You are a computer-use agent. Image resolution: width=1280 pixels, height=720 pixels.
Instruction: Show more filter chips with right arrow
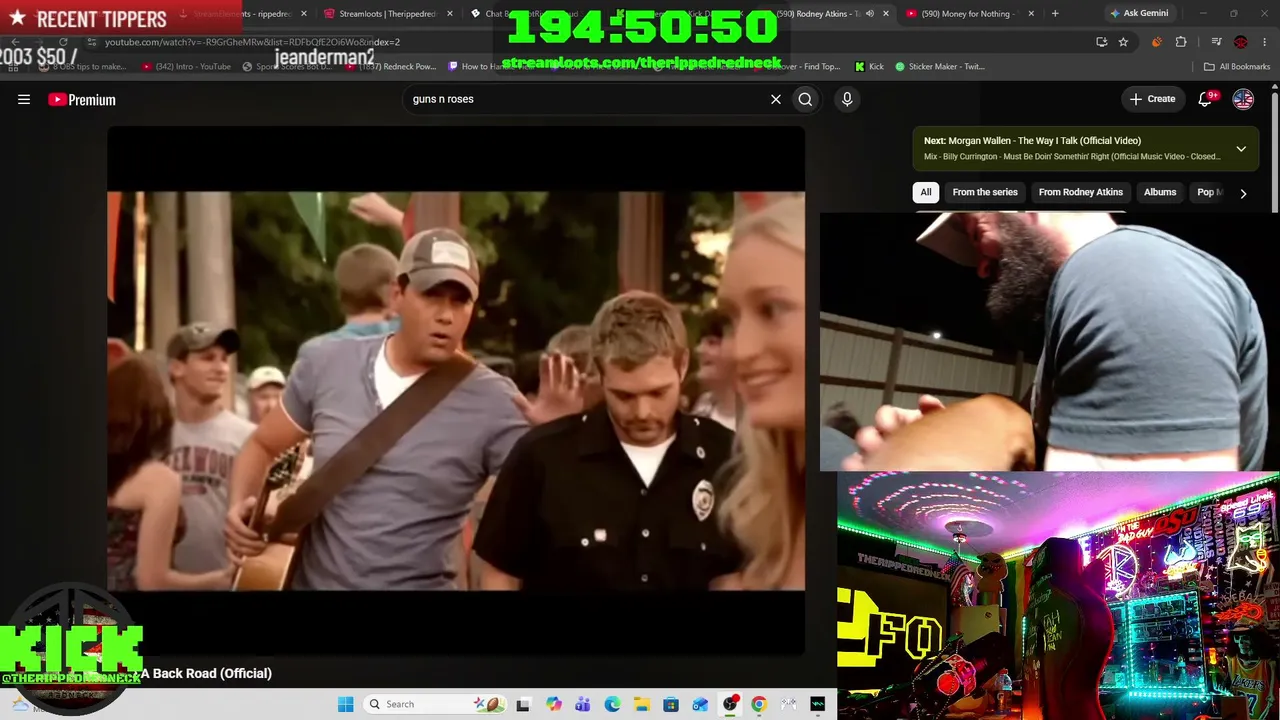(1243, 193)
